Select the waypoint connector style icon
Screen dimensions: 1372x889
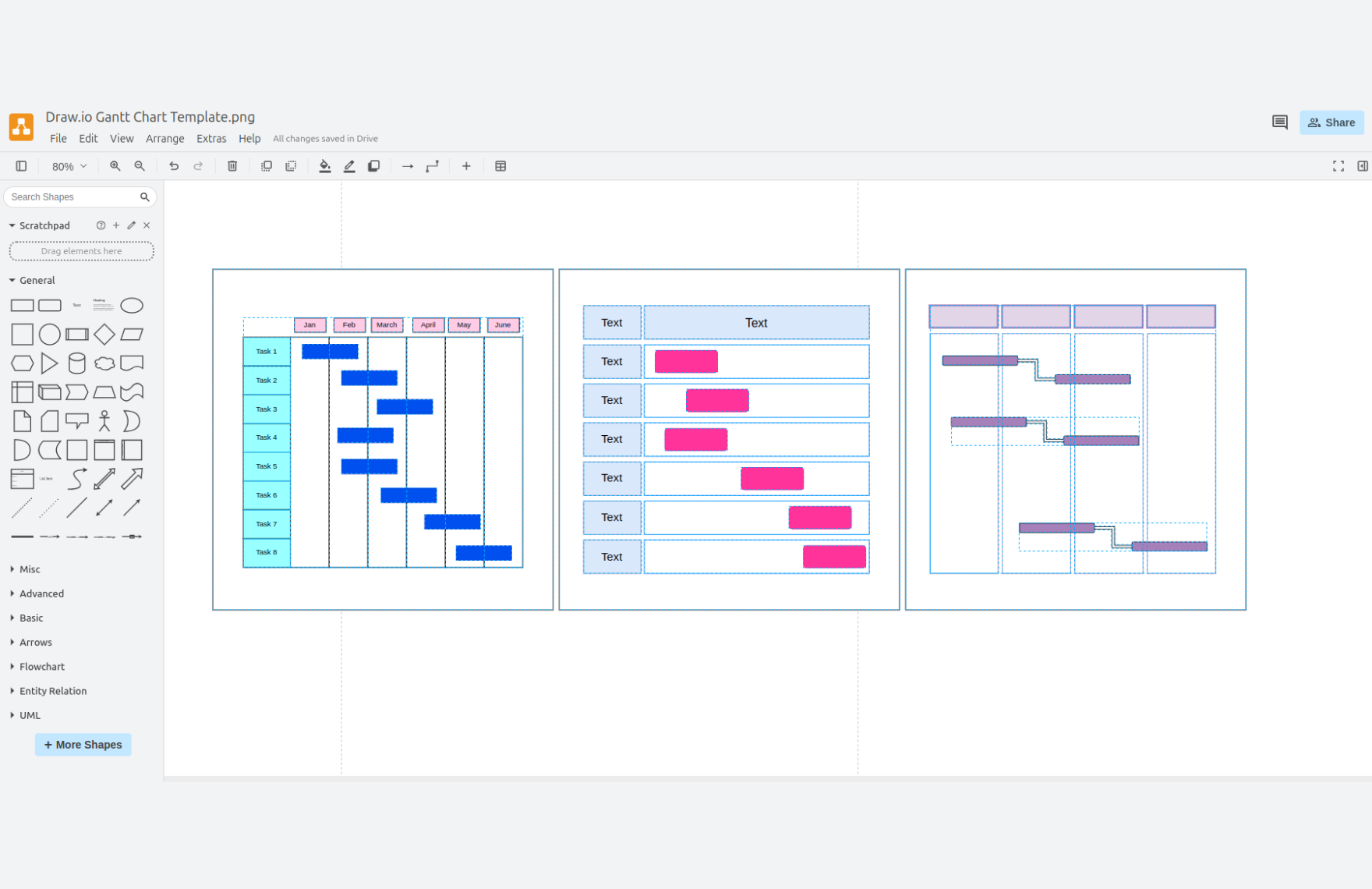(x=433, y=165)
